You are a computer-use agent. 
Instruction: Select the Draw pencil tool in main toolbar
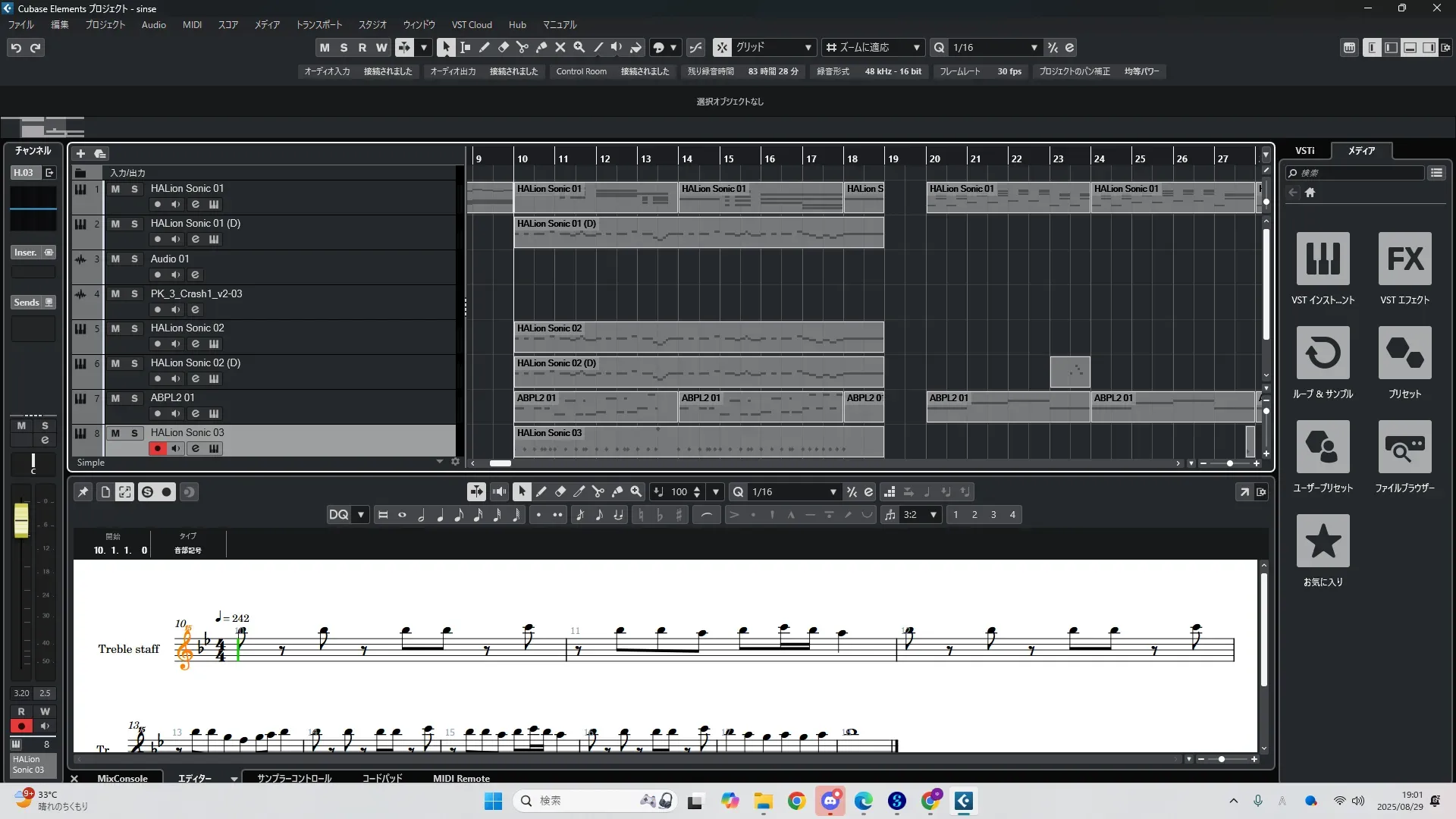point(485,47)
